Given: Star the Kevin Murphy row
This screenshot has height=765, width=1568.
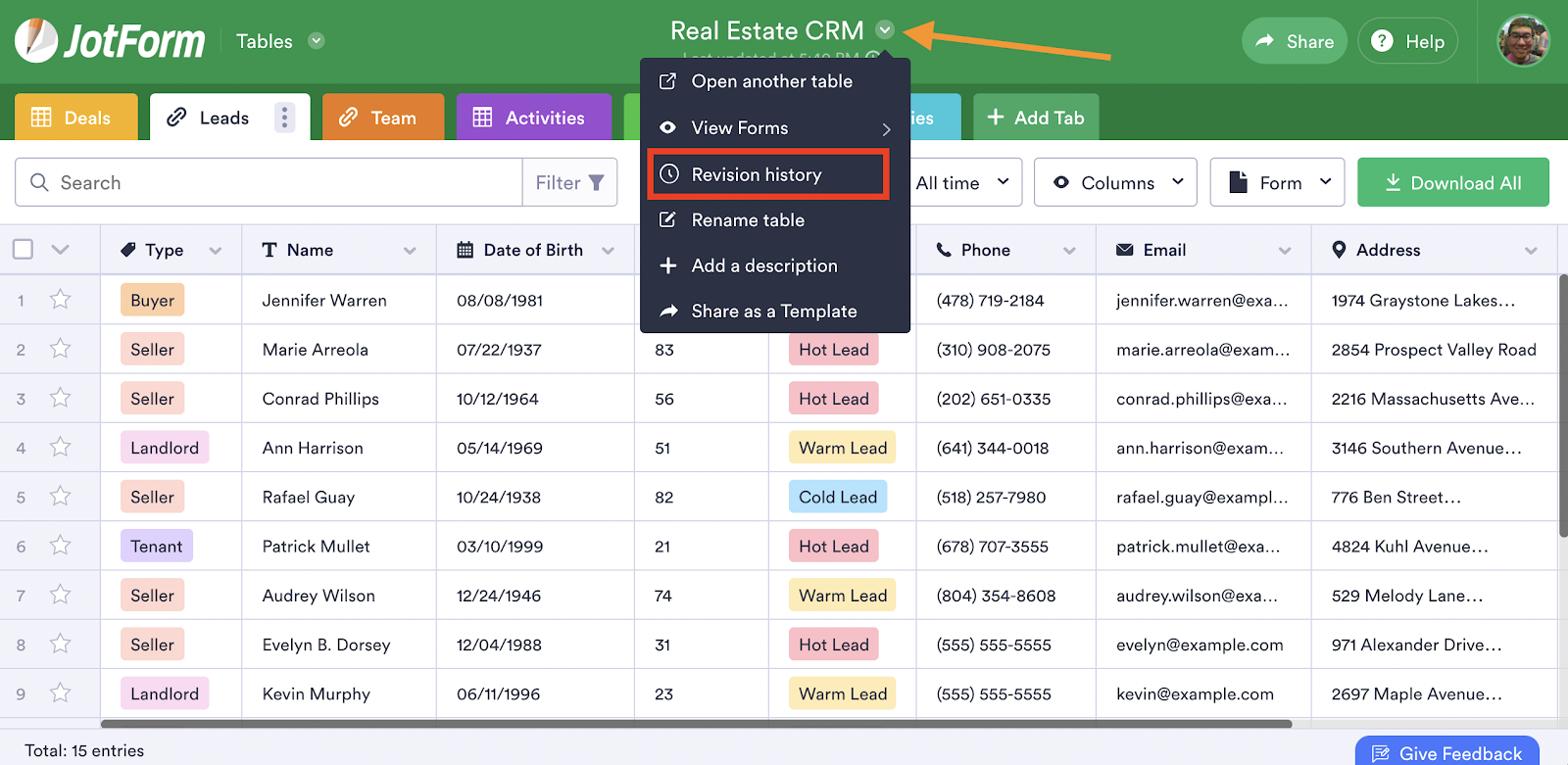Looking at the screenshot, I should click(x=61, y=693).
